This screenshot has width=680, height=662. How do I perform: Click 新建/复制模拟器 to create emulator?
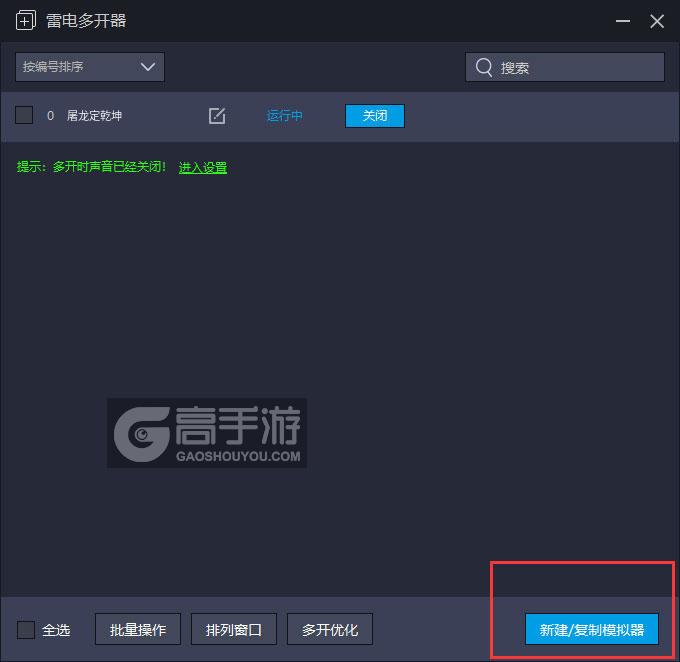tap(592, 629)
